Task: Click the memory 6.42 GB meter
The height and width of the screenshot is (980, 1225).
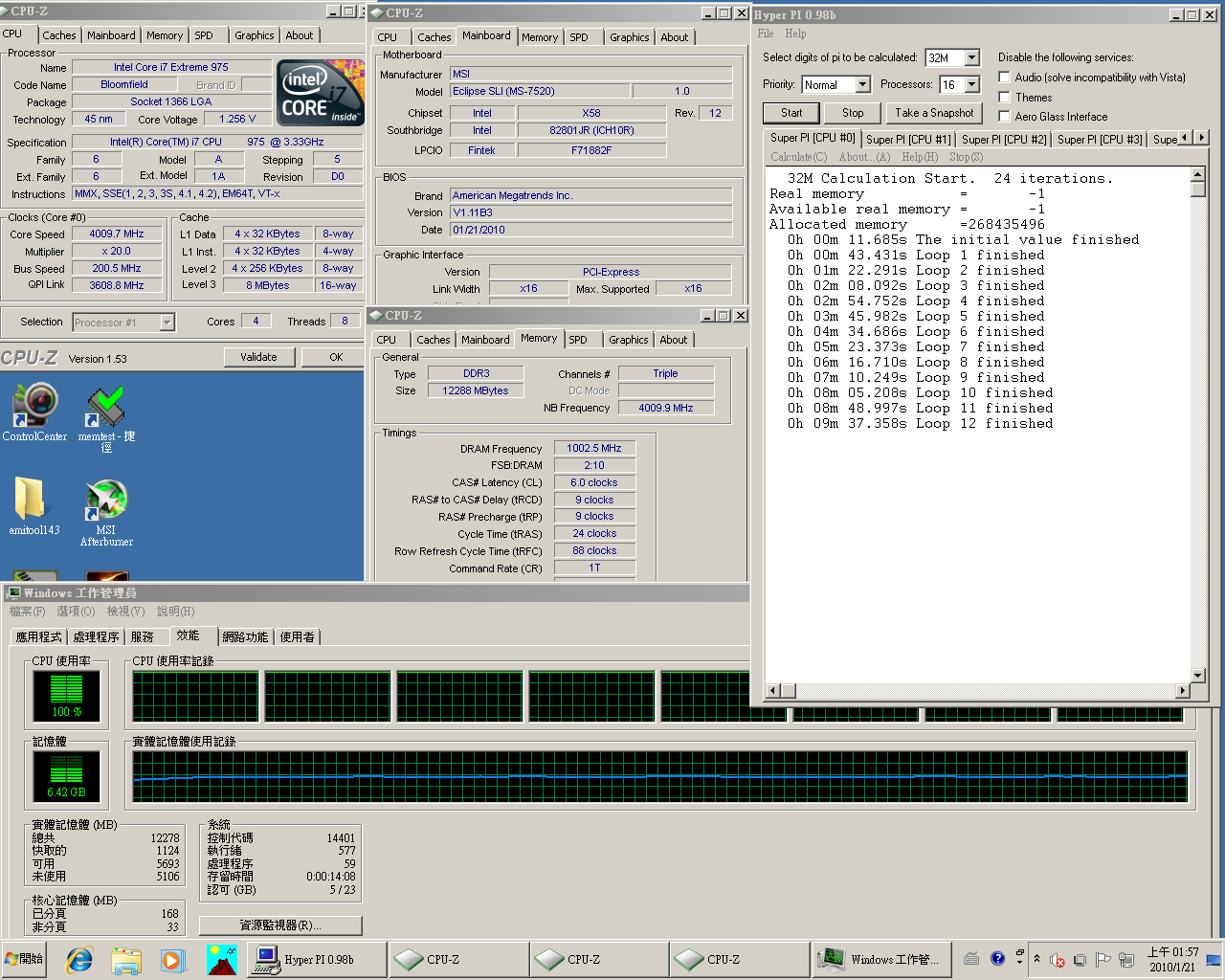Action: coord(66,775)
